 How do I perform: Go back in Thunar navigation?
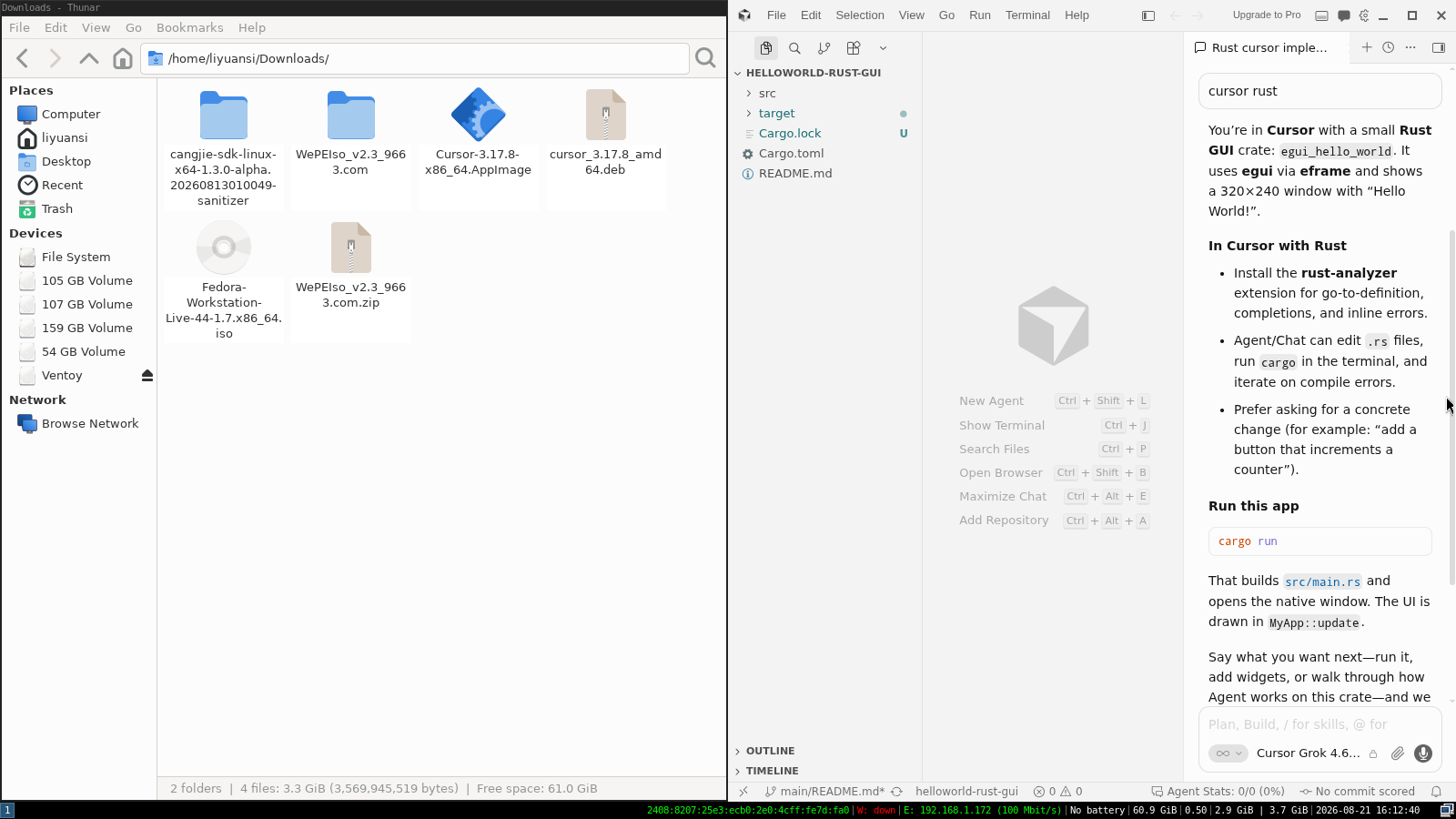tap(23, 58)
